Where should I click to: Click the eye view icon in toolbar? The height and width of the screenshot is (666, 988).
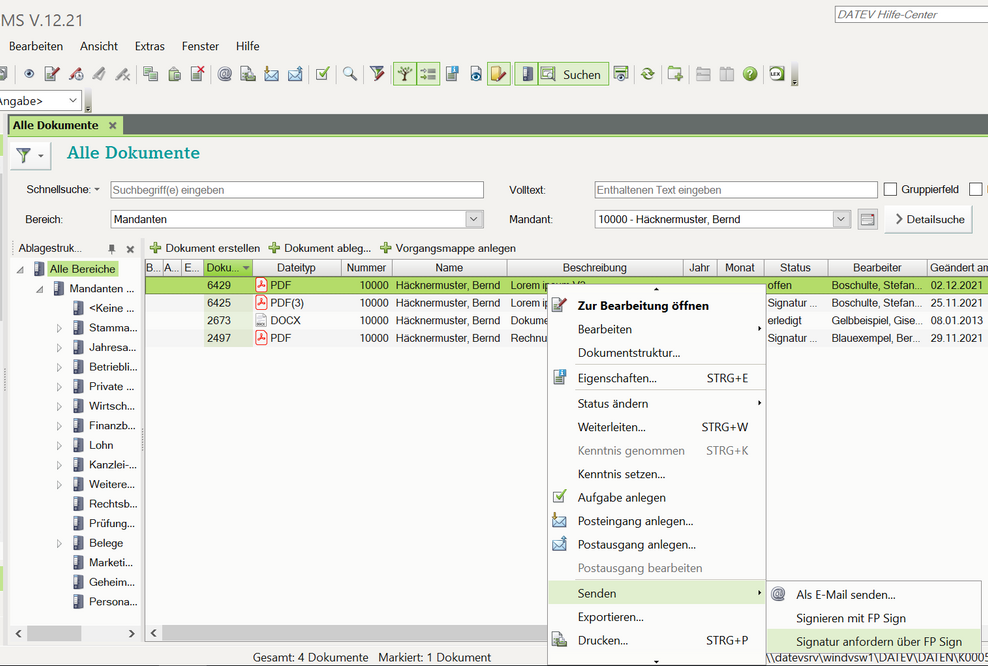pyautogui.click(x=29, y=74)
